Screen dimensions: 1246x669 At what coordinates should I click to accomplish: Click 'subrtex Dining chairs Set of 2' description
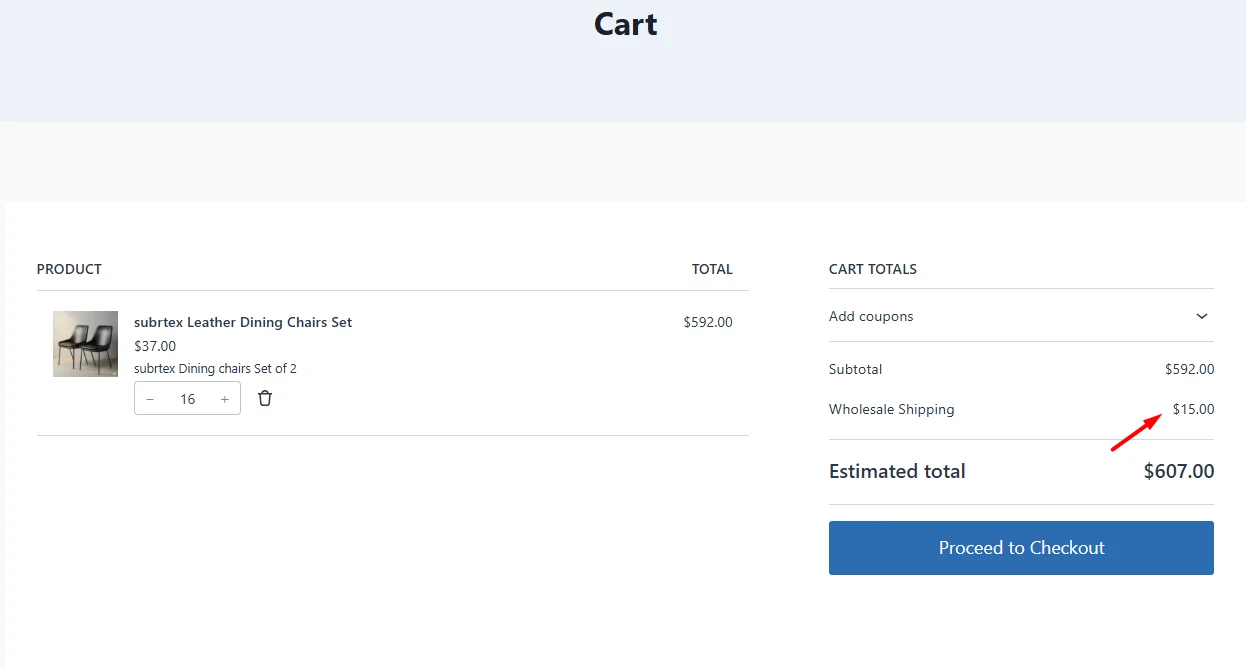pos(215,368)
